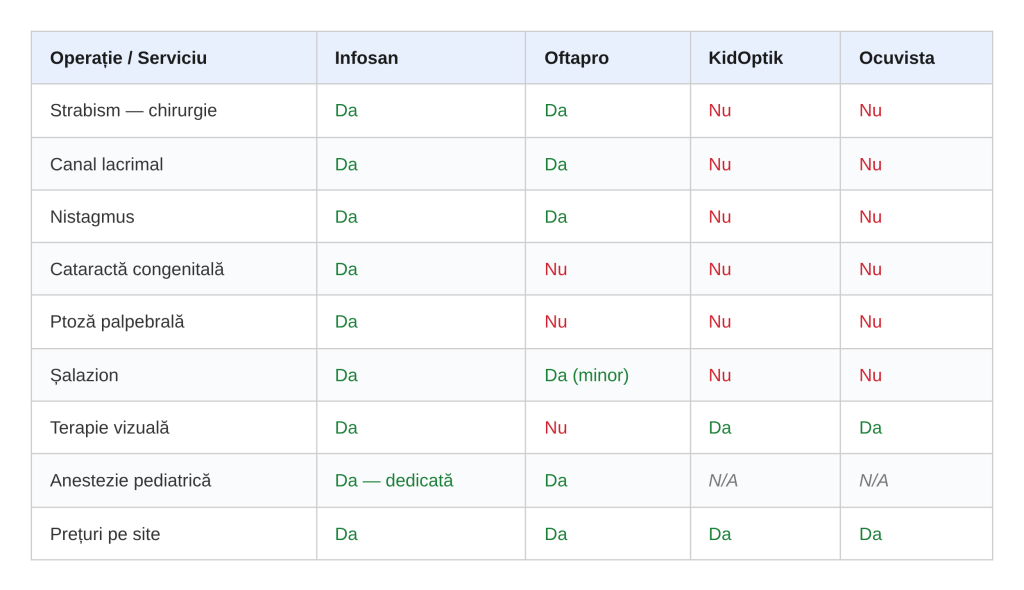
Task: Select the Canal lacrimal row label
Action: click(106, 165)
